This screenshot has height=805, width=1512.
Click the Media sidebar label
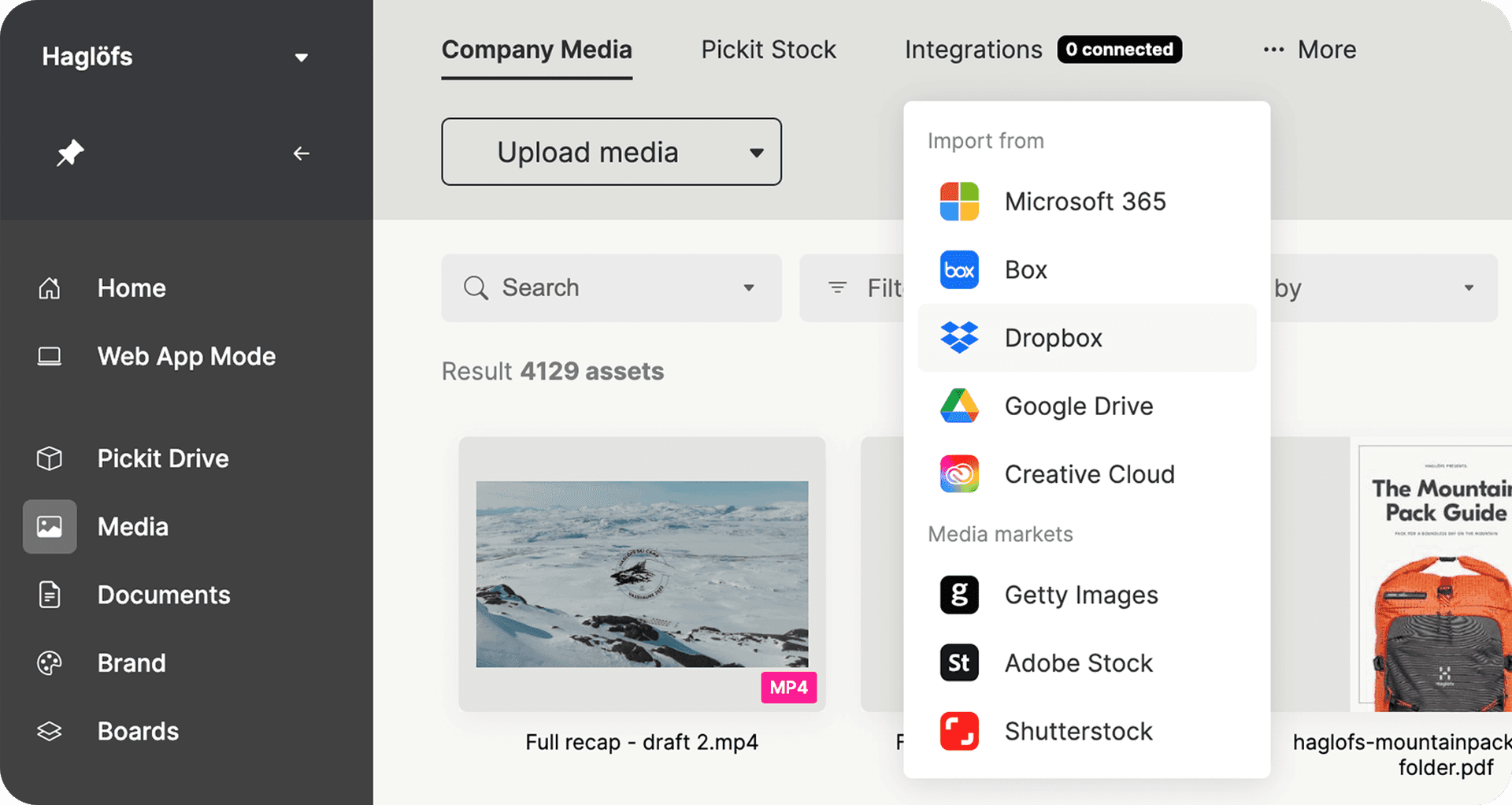(x=133, y=526)
